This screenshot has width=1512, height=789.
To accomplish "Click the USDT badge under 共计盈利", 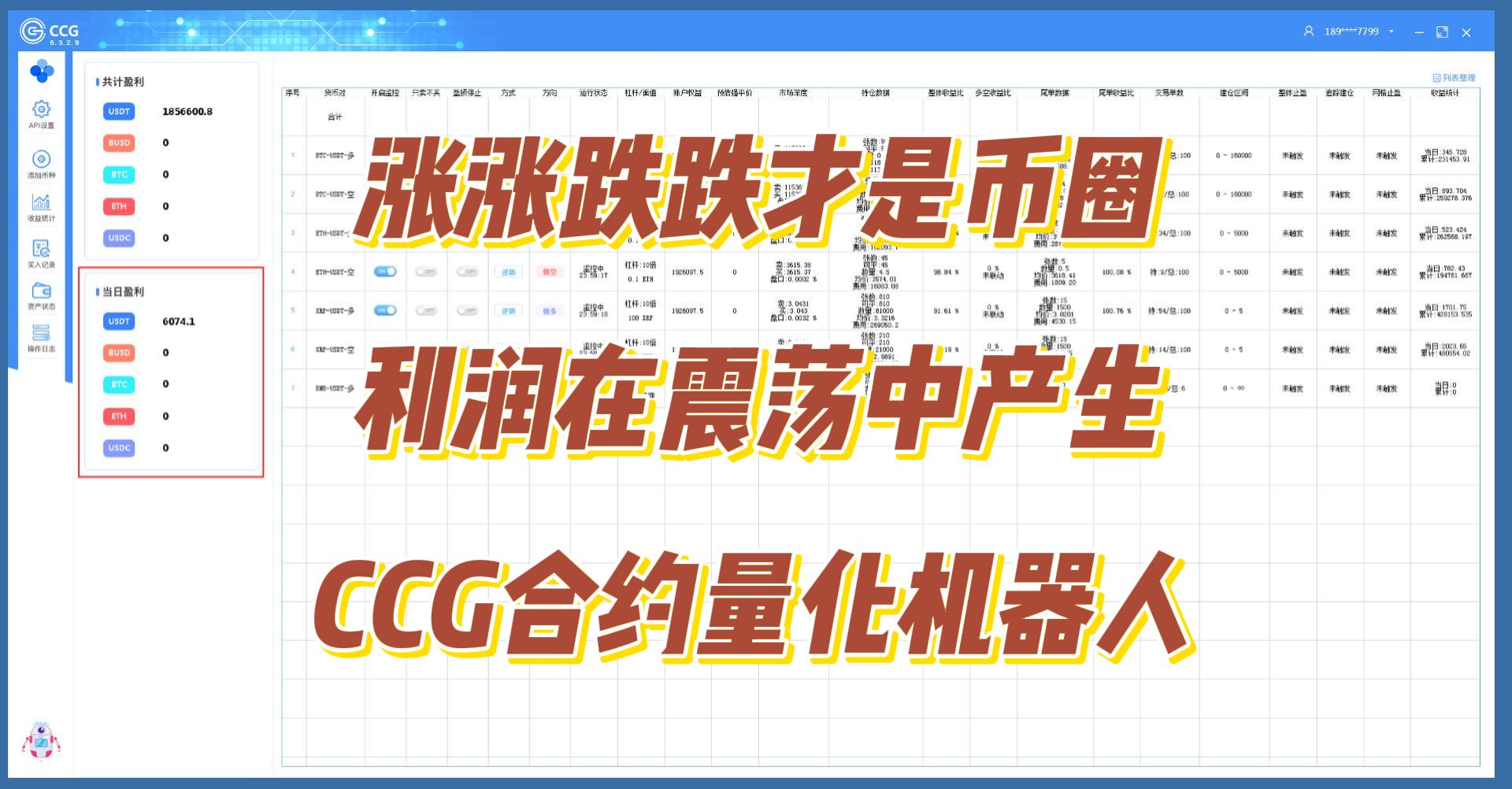I will point(119,111).
